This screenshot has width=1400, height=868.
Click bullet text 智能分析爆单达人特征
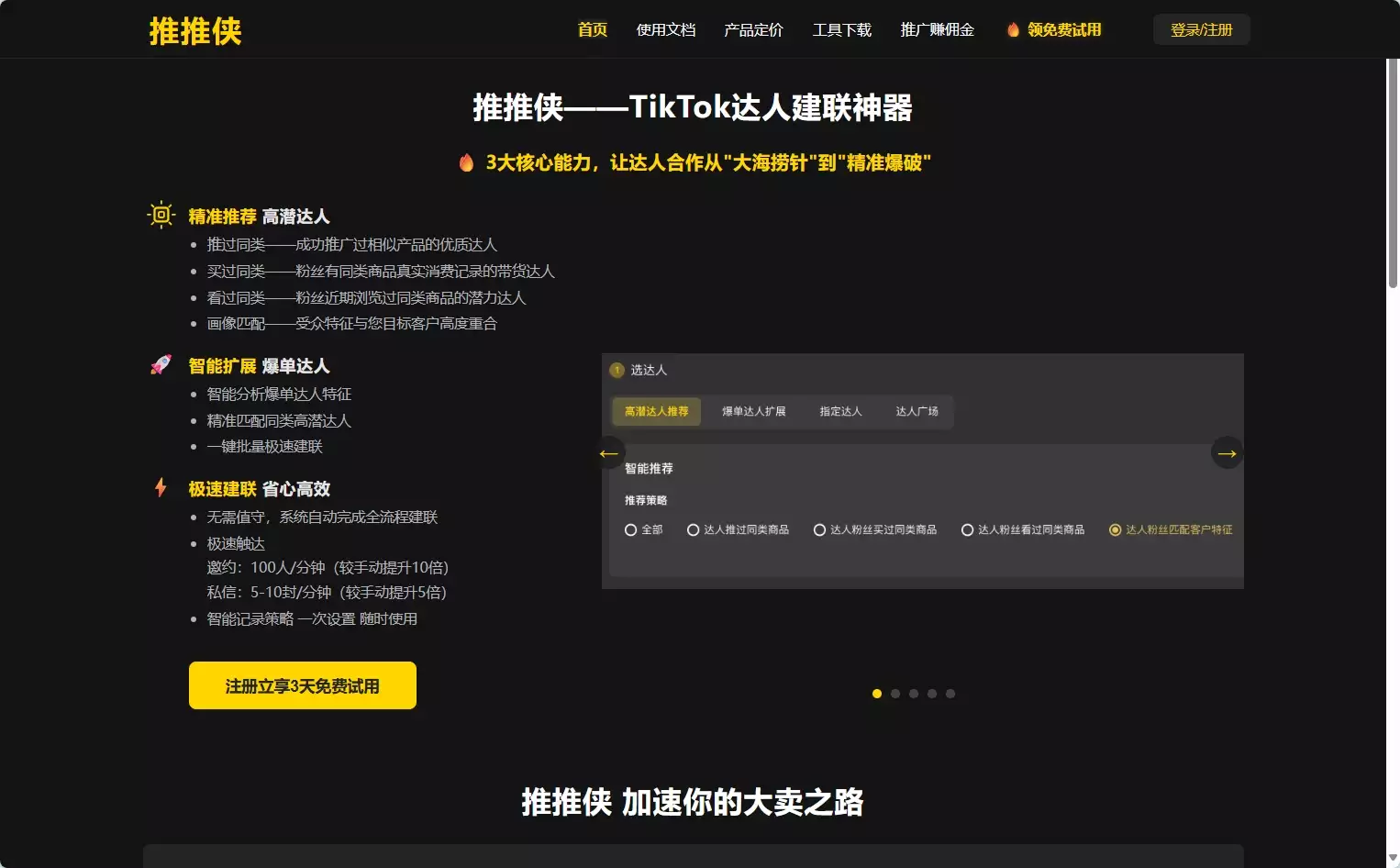[279, 395]
